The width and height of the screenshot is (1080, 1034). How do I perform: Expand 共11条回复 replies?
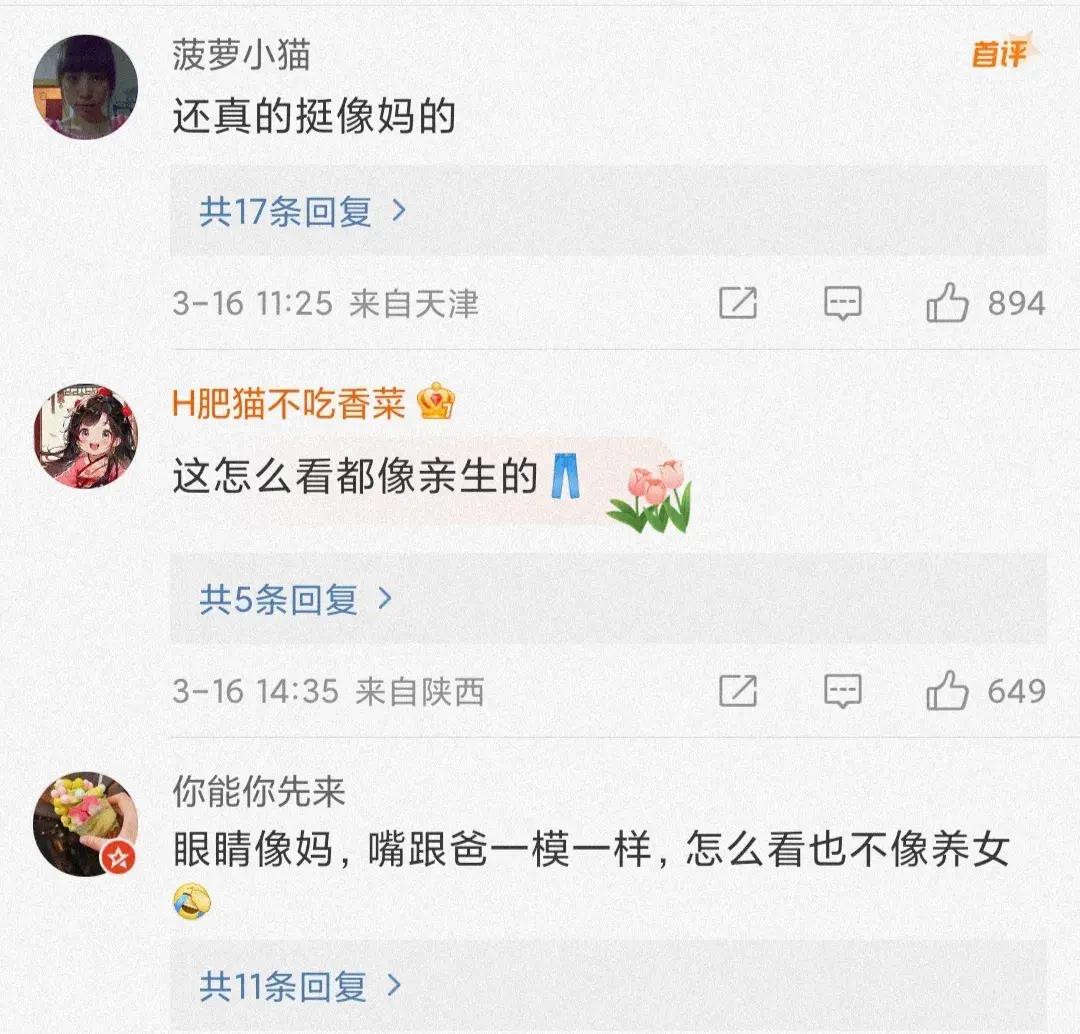300,986
